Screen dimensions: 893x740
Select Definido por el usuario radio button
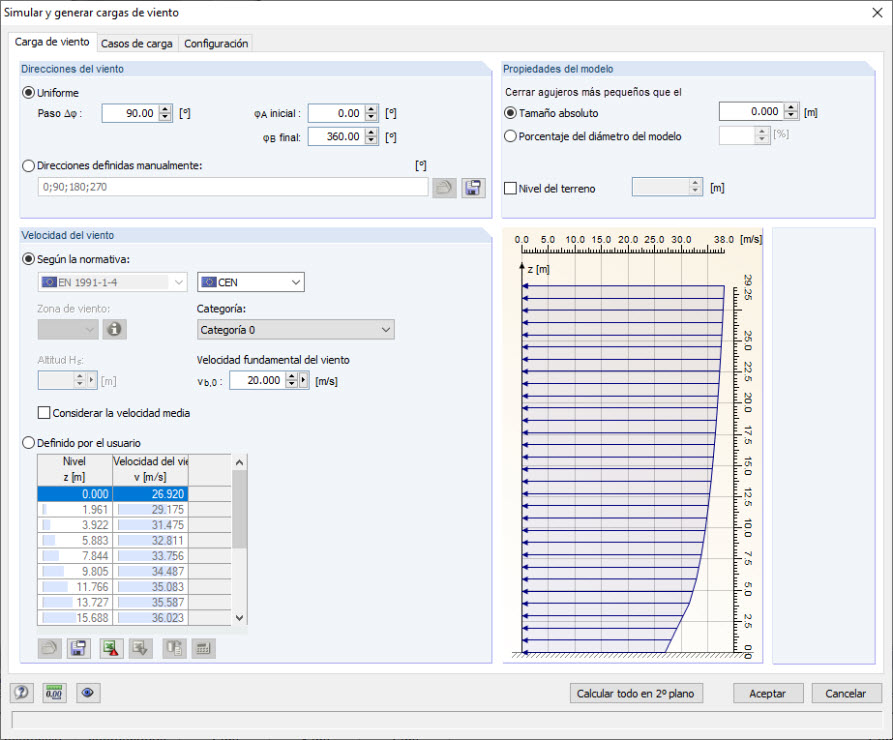(x=28, y=443)
